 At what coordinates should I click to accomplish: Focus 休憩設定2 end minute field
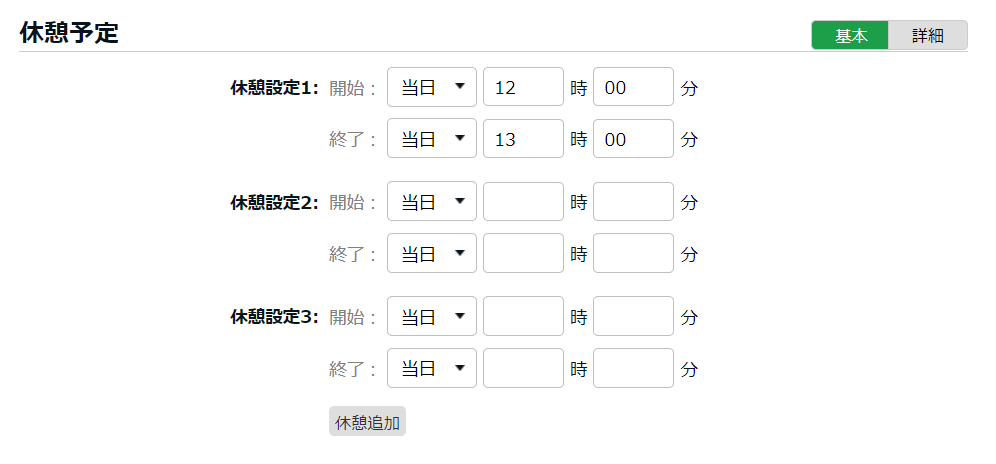click(x=633, y=254)
